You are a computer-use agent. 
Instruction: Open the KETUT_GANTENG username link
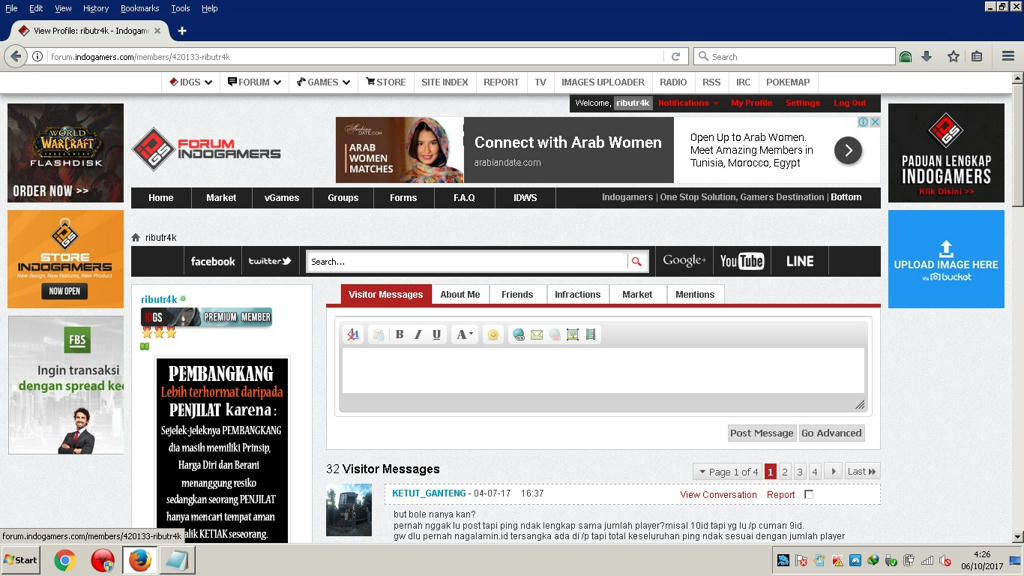pos(428,493)
